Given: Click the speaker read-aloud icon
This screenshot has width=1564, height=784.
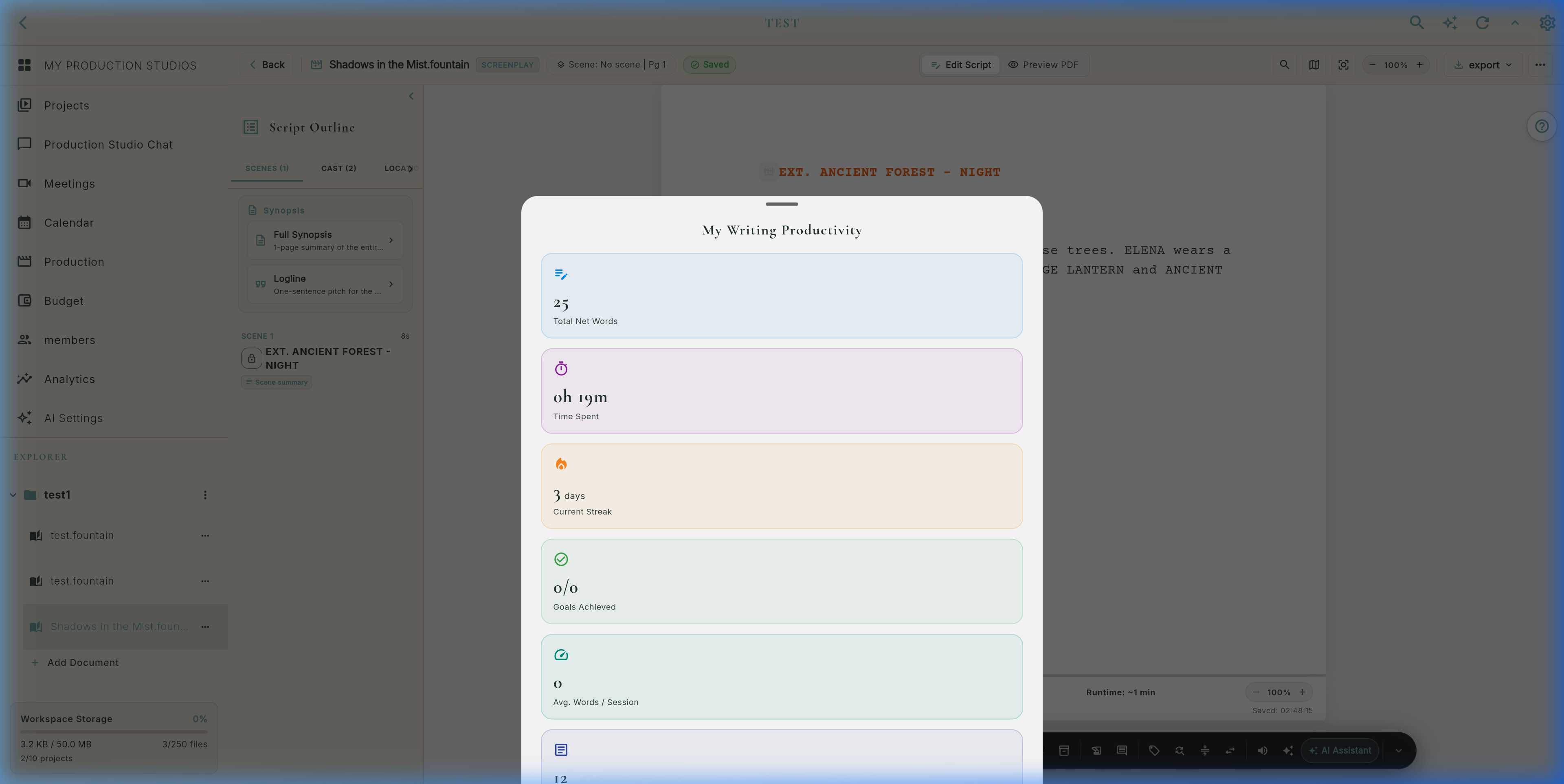Looking at the screenshot, I should pyautogui.click(x=1262, y=751).
